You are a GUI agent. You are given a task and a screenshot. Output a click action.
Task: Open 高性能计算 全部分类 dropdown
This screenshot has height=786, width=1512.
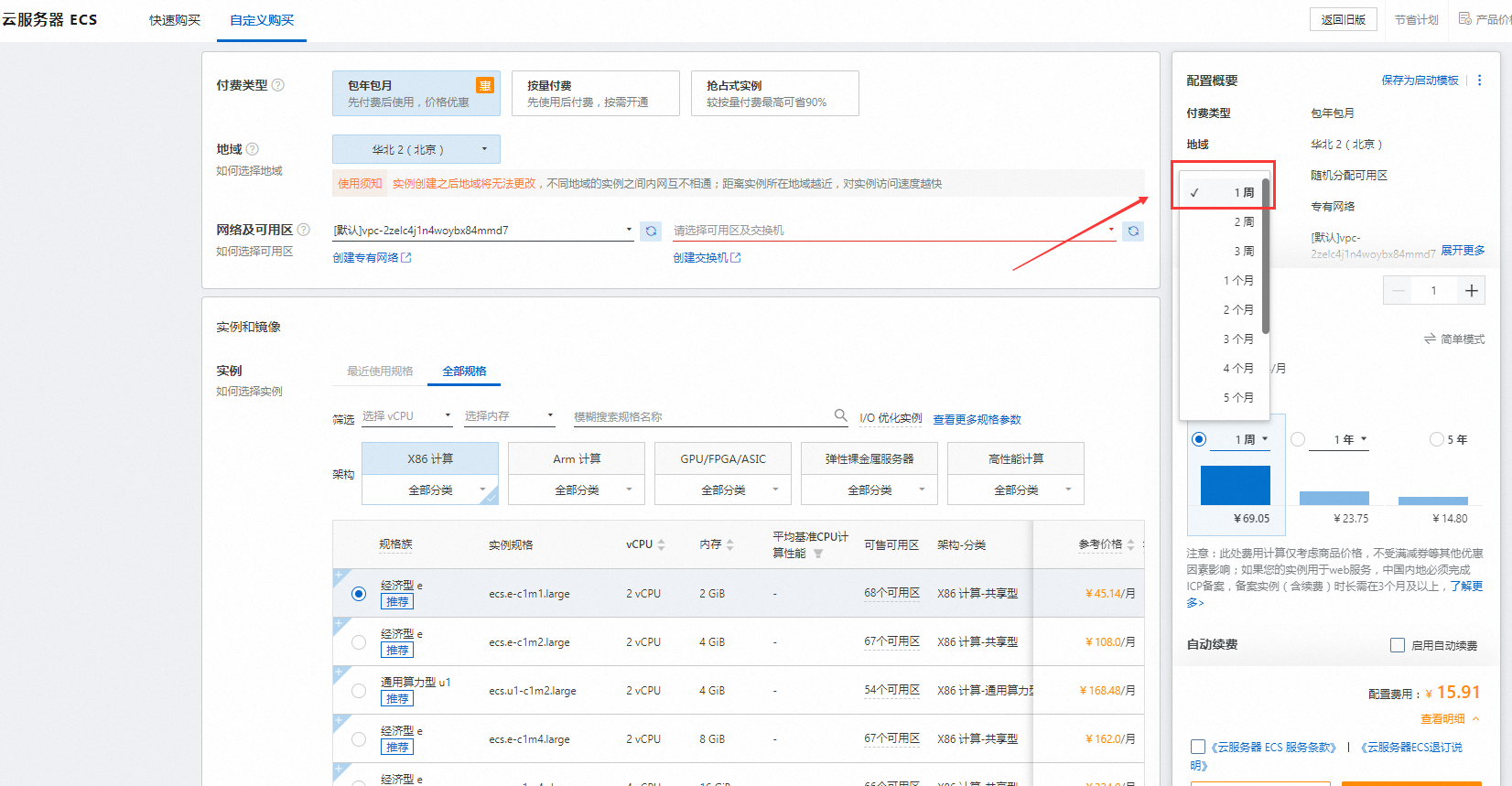tap(1016, 490)
